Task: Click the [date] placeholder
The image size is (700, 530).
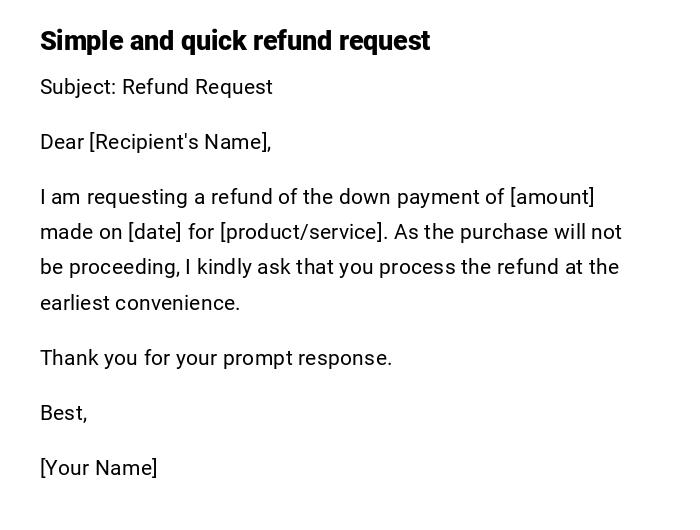Action: tap(155, 232)
